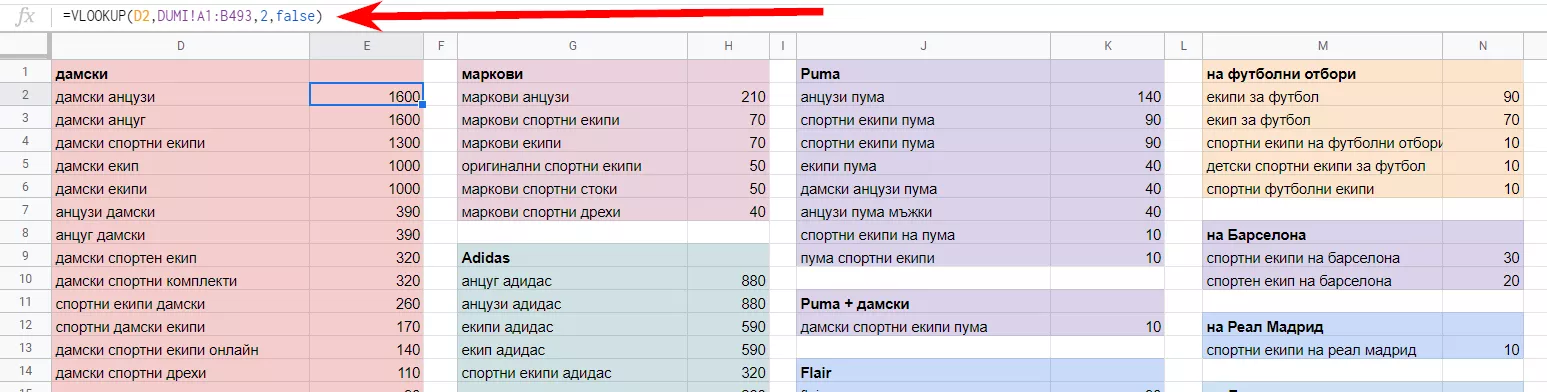
Task: Click cell 'дамски спортни екипи онлайн'
Action: pos(180,350)
